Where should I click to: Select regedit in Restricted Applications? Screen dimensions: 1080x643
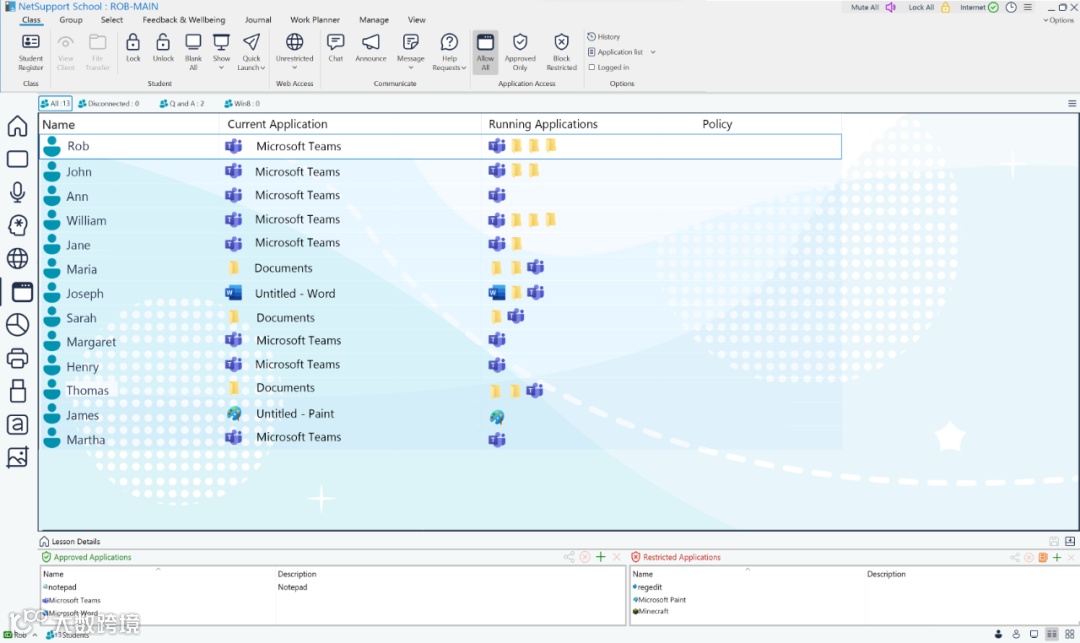[x=650, y=587]
